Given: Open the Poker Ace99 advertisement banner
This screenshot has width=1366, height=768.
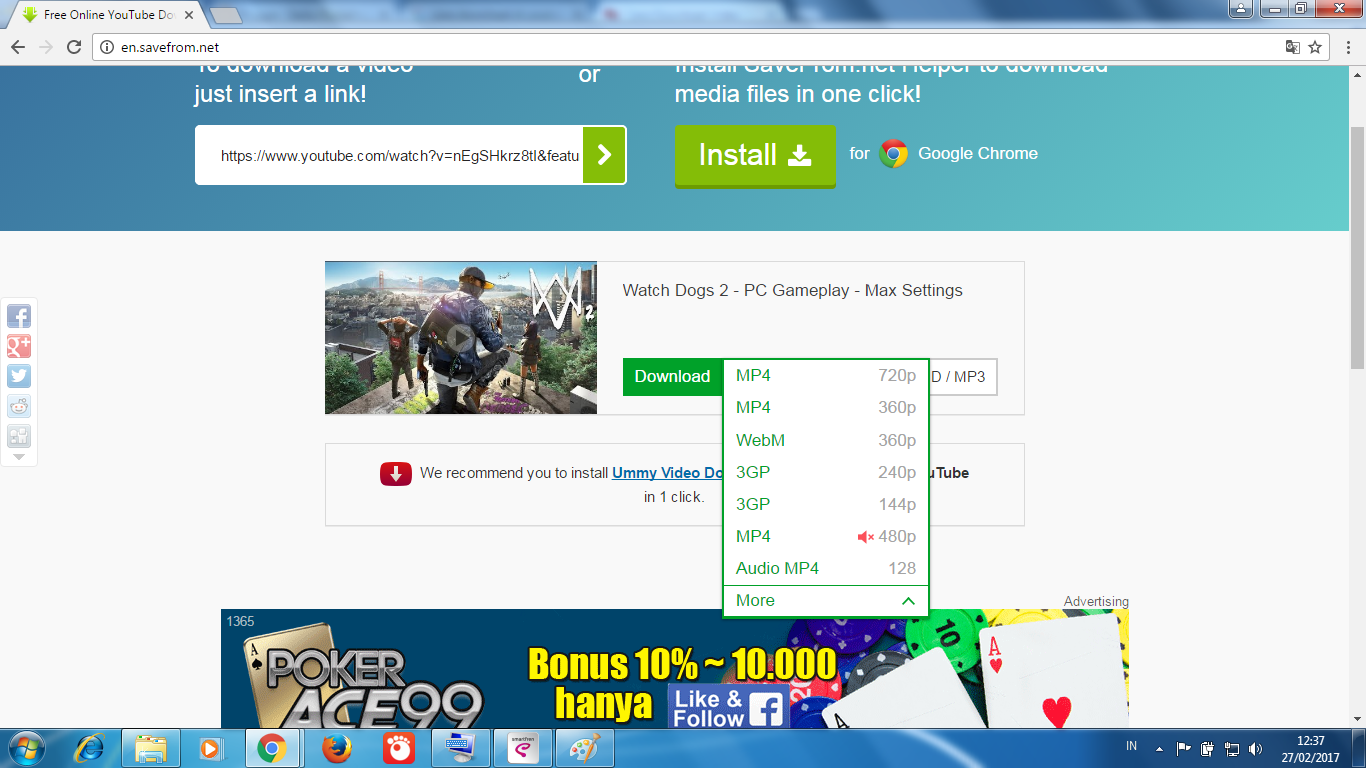Looking at the screenshot, I should tap(675, 668).
